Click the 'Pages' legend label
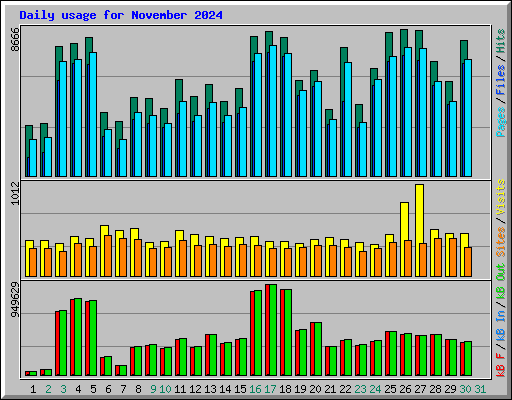Image resolution: width=512 pixels, height=400 pixels. 501,122
